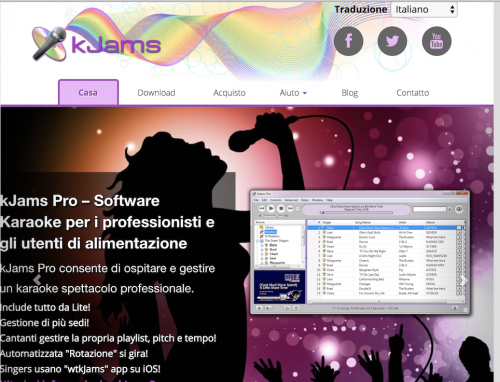This screenshot has width=500, height=382.
Task: Click the search field in app screenshot
Action: click(429, 209)
